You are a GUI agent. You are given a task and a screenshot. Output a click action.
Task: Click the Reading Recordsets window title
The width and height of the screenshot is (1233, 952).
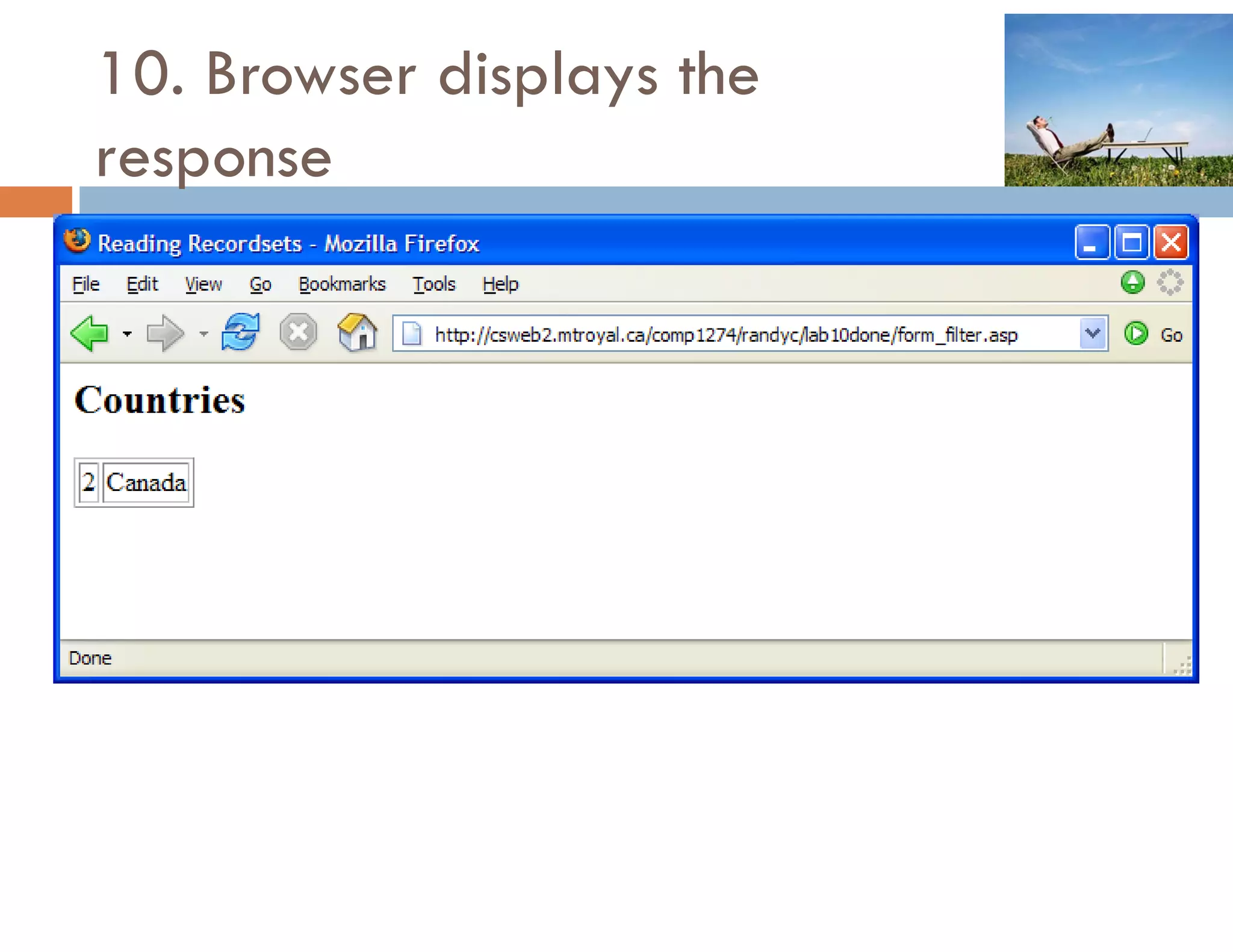coord(288,244)
